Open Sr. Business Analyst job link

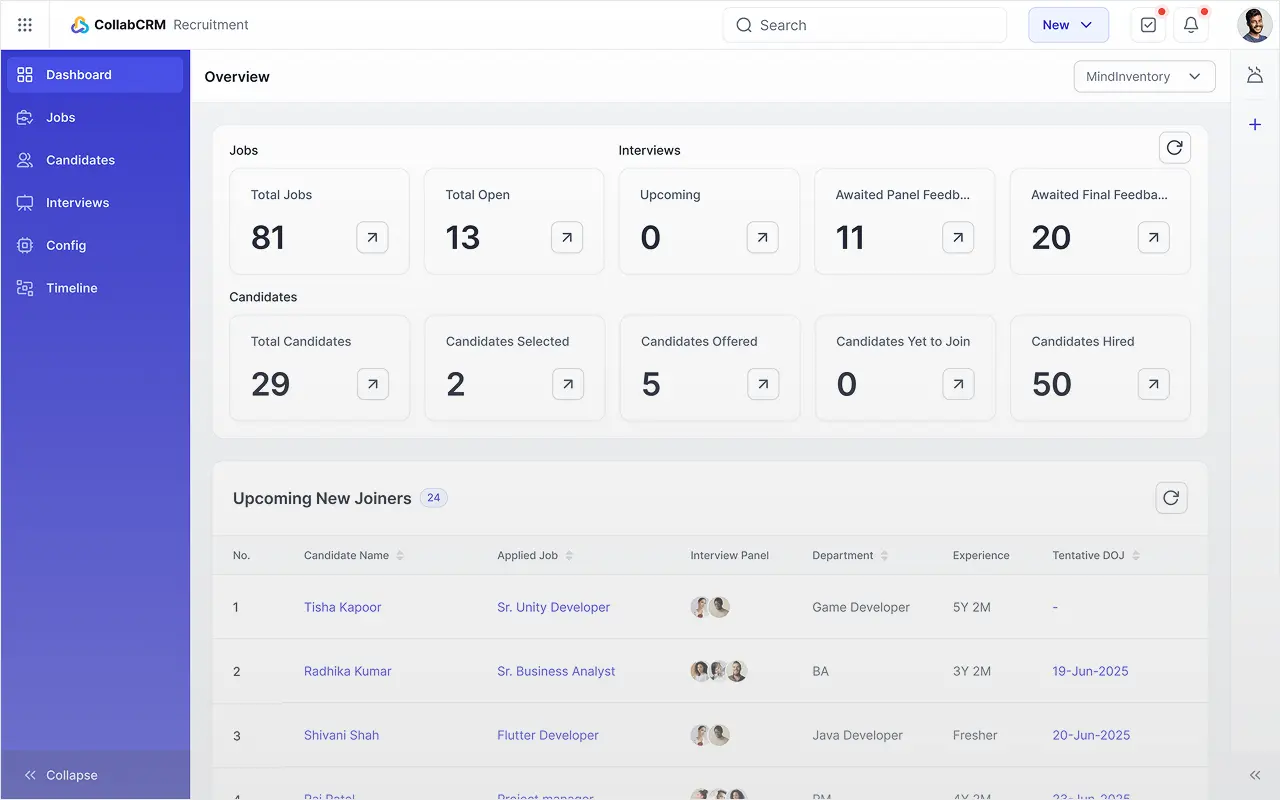(556, 671)
